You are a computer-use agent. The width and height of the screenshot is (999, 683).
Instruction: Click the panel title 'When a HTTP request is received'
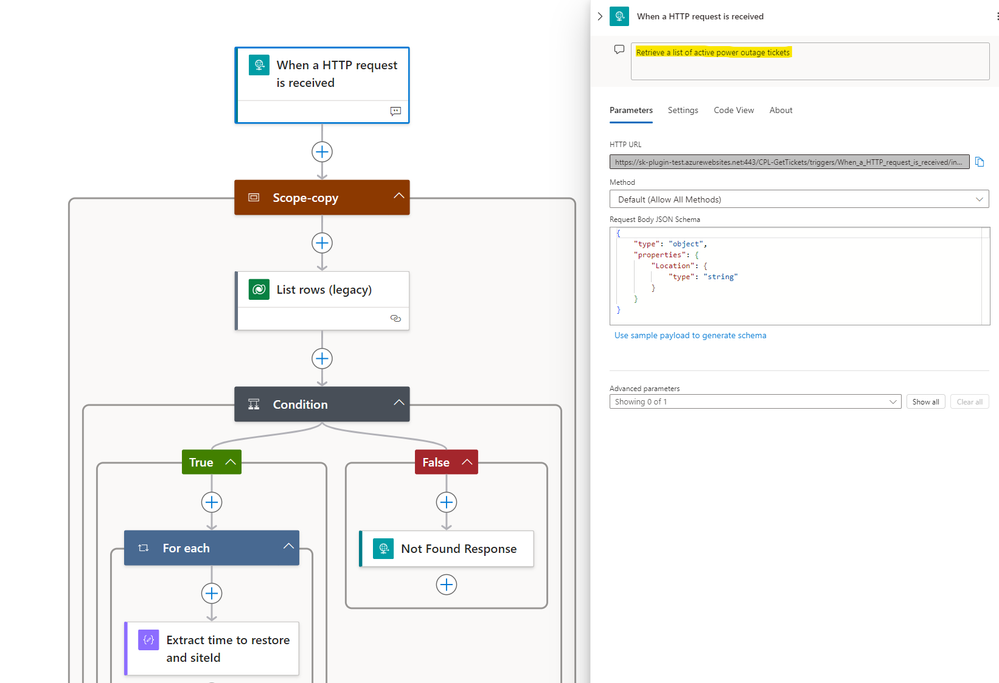(x=700, y=16)
